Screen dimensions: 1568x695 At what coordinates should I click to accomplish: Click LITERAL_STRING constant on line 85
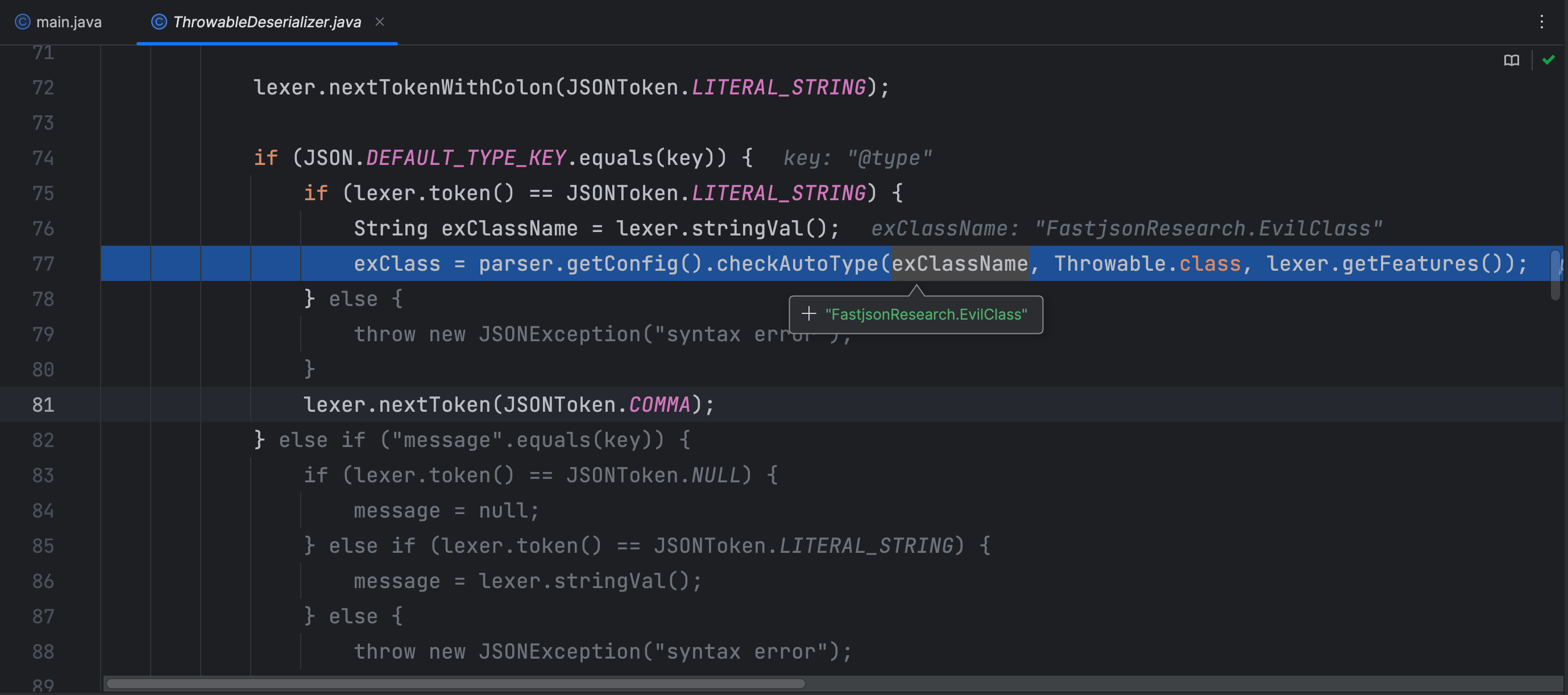tap(866, 546)
